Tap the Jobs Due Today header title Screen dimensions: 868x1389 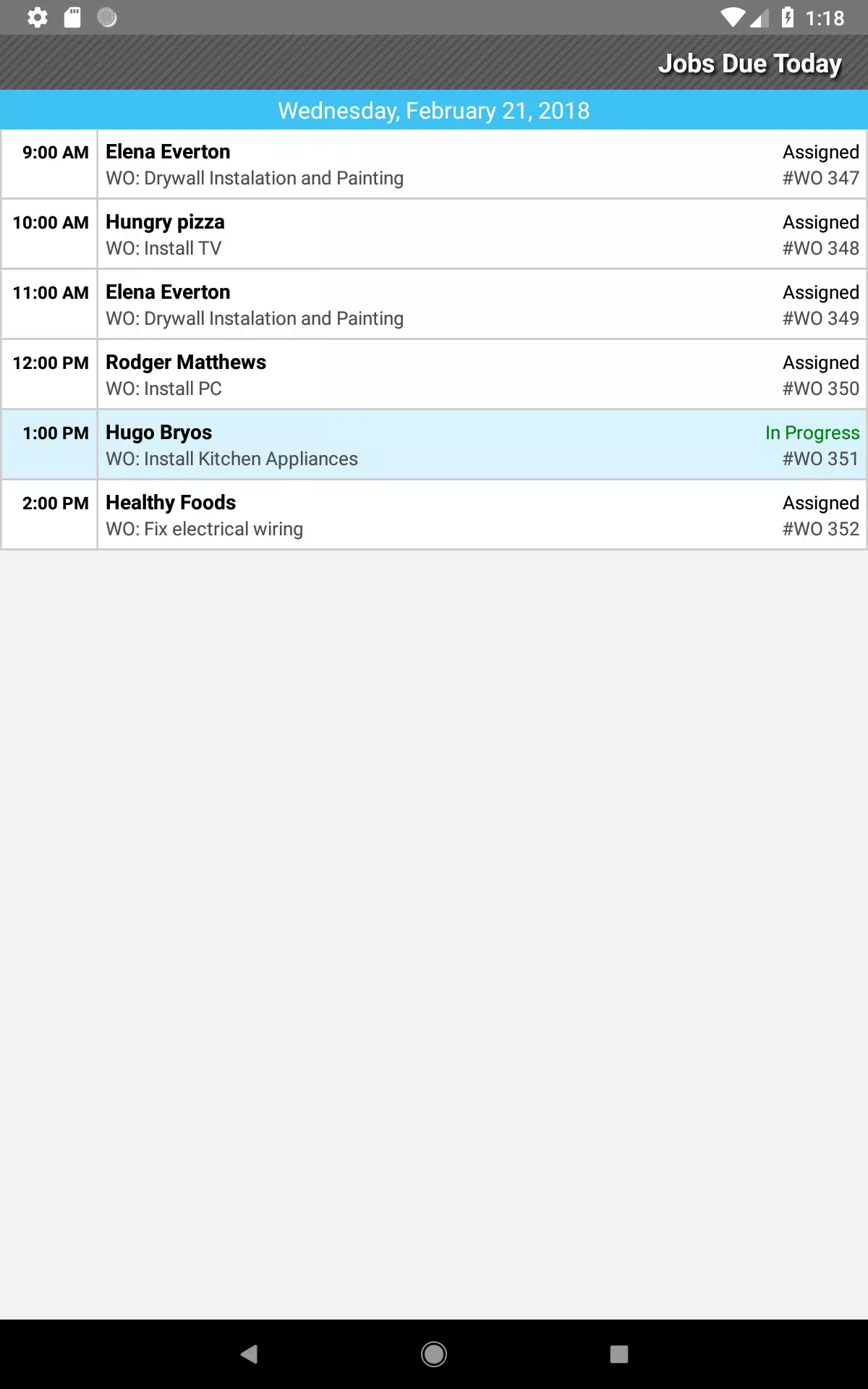click(750, 64)
